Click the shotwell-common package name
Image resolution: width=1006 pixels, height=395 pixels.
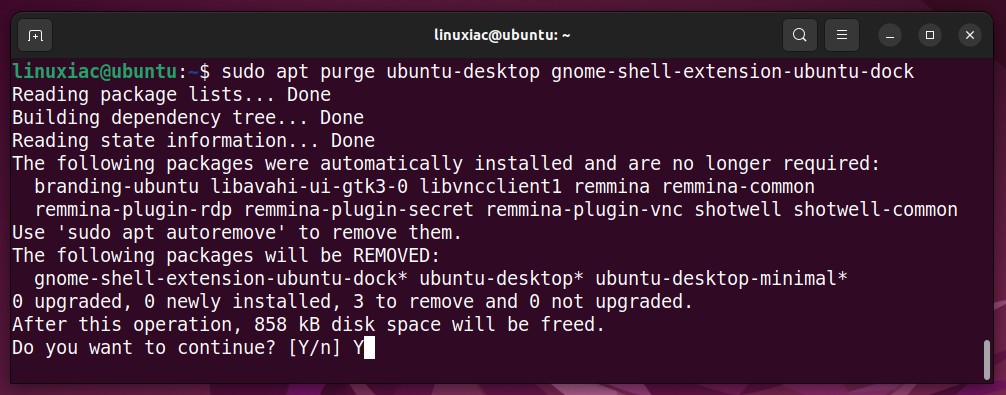pos(875,210)
